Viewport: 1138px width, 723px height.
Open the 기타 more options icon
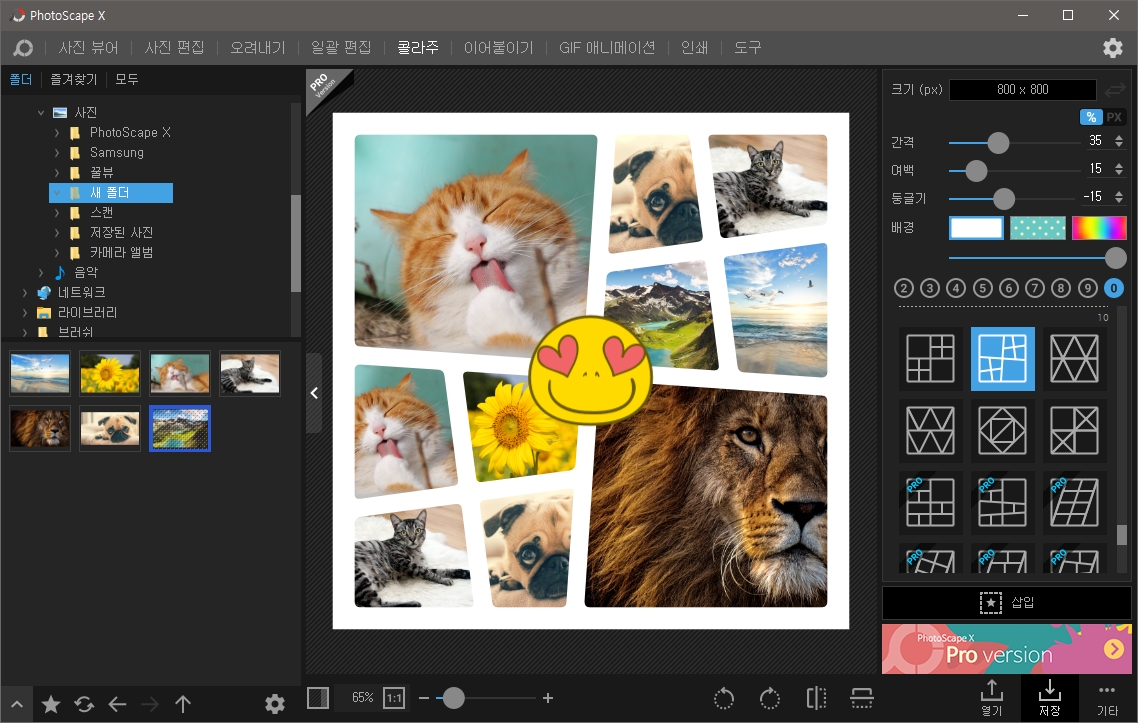pos(1107,698)
